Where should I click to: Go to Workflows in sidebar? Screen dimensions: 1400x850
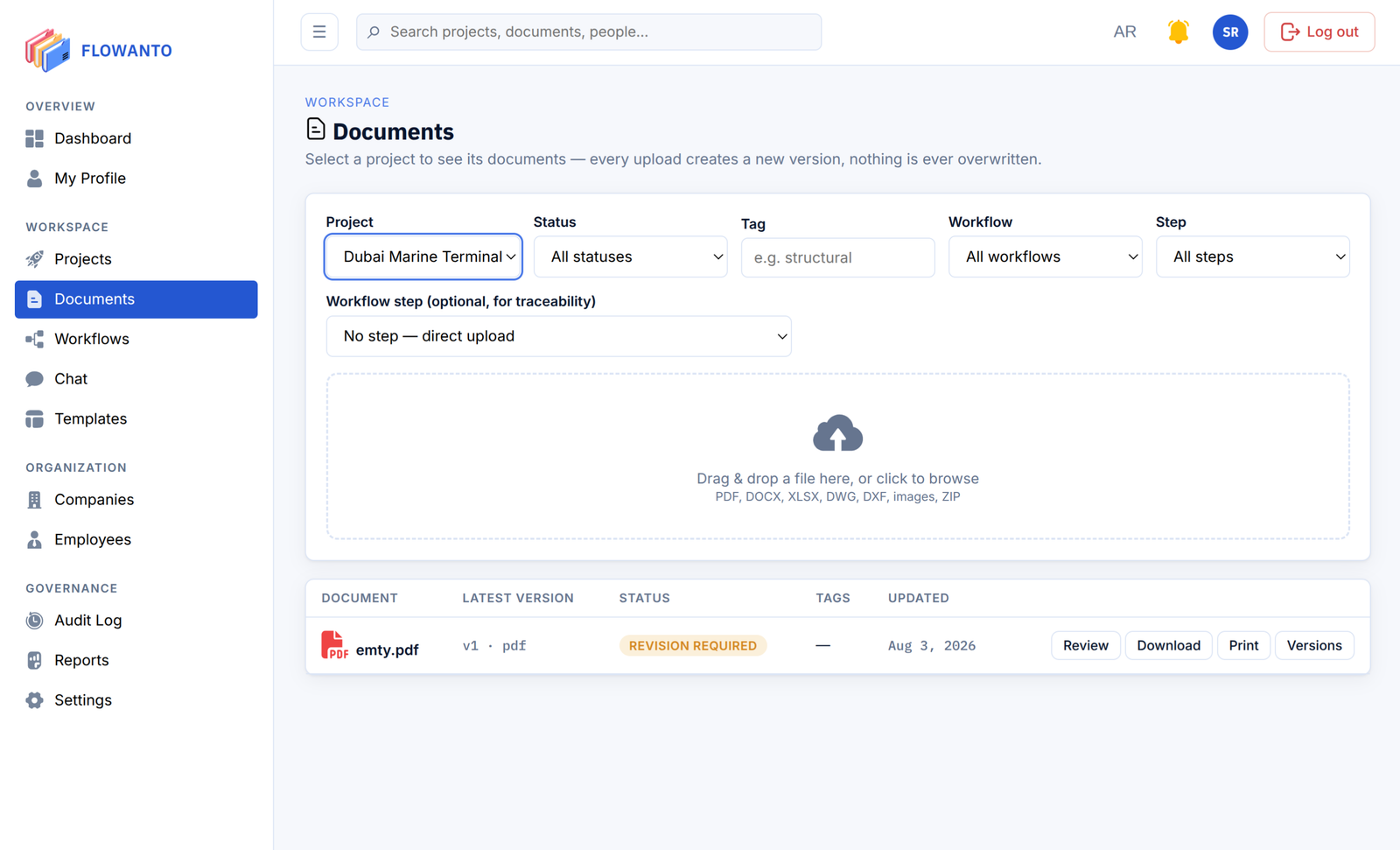pos(136,339)
